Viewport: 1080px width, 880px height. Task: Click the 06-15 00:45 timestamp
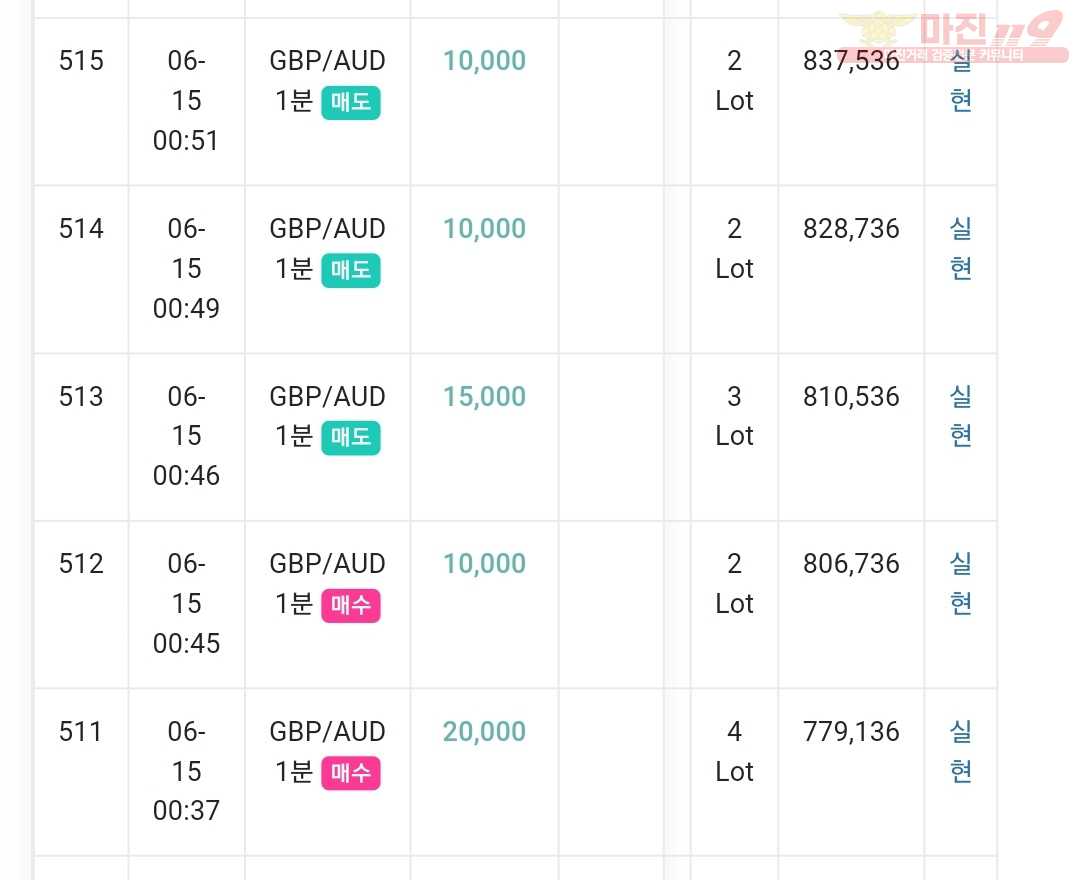click(x=186, y=603)
